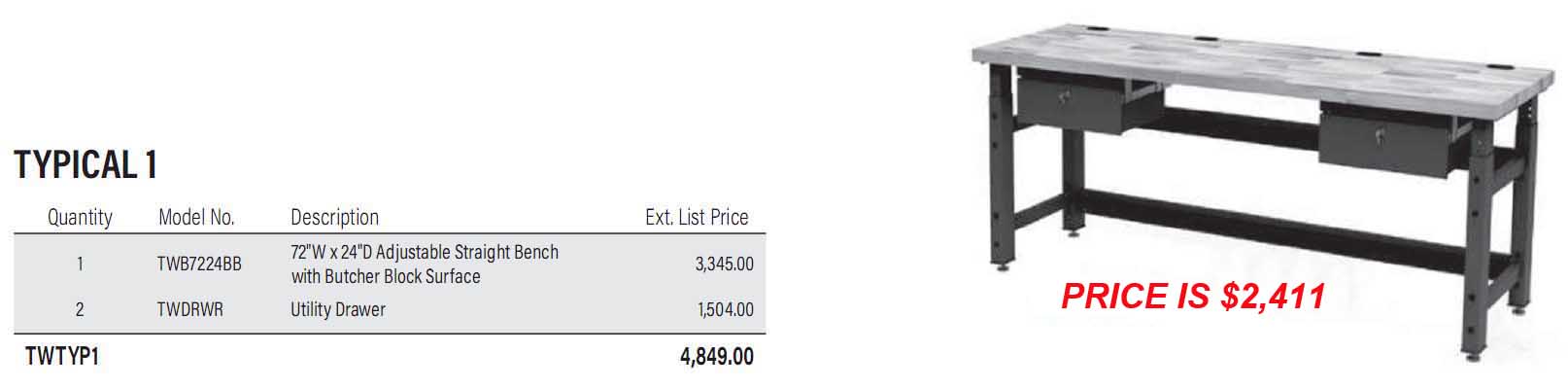Image resolution: width=1568 pixels, height=388 pixels.
Task: Select quantity 1 in first row
Action: coord(80,264)
